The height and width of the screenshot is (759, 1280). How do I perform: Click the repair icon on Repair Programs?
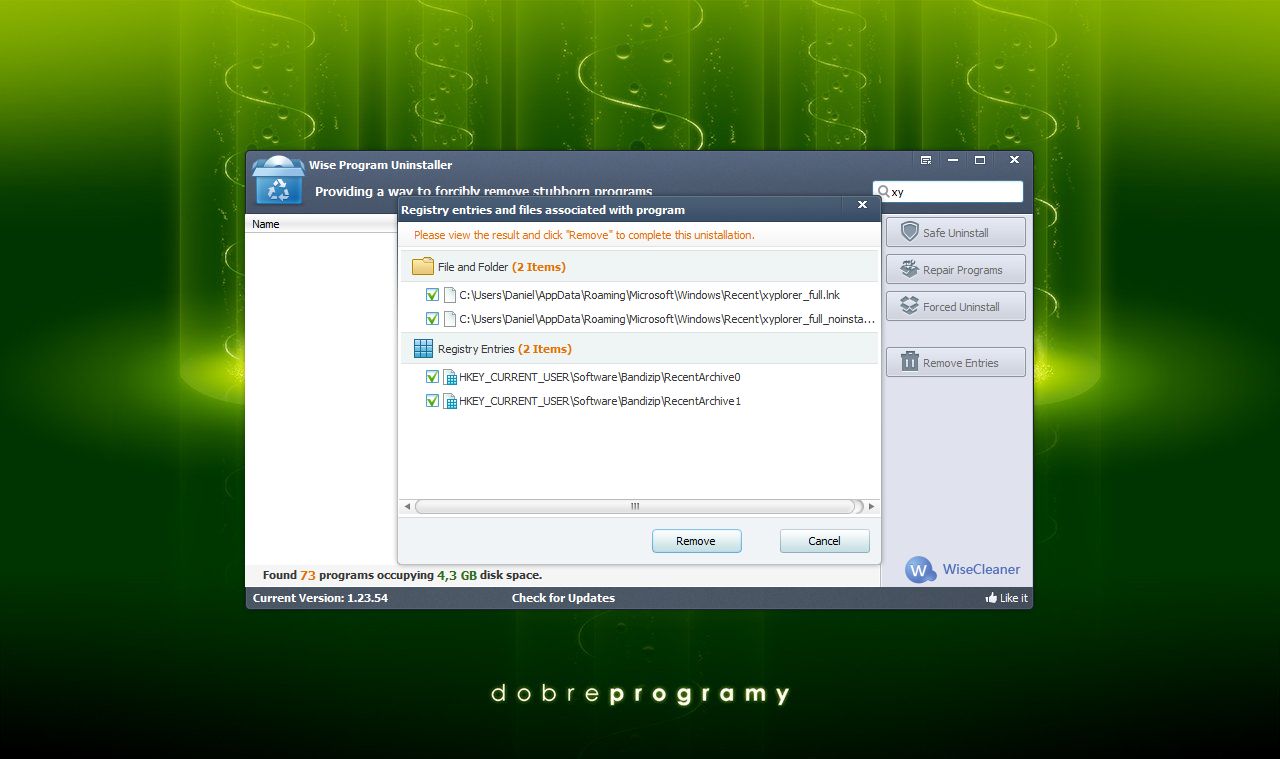click(909, 269)
